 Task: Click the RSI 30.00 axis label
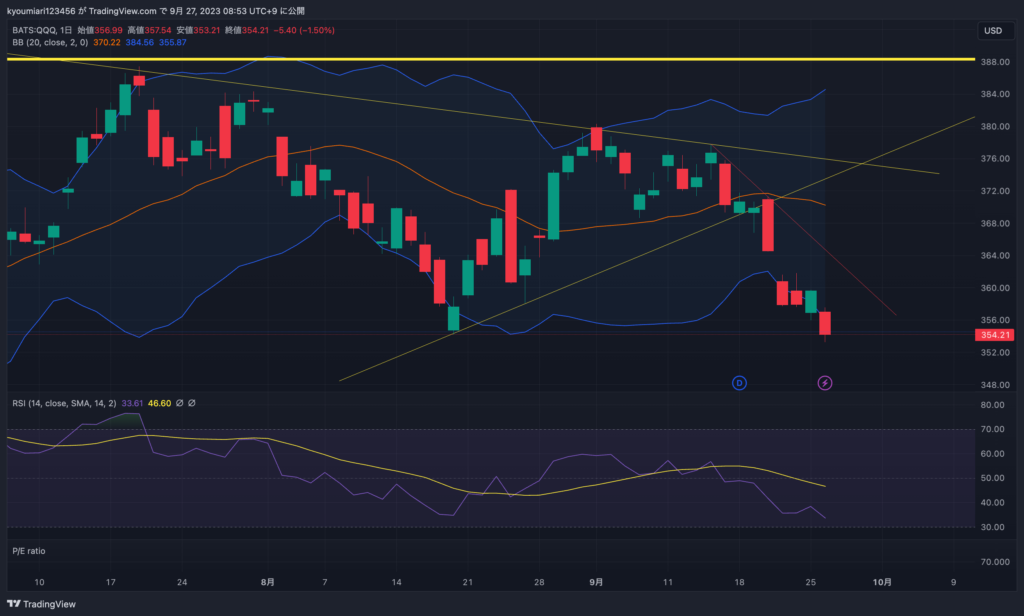pyautogui.click(x=993, y=527)
